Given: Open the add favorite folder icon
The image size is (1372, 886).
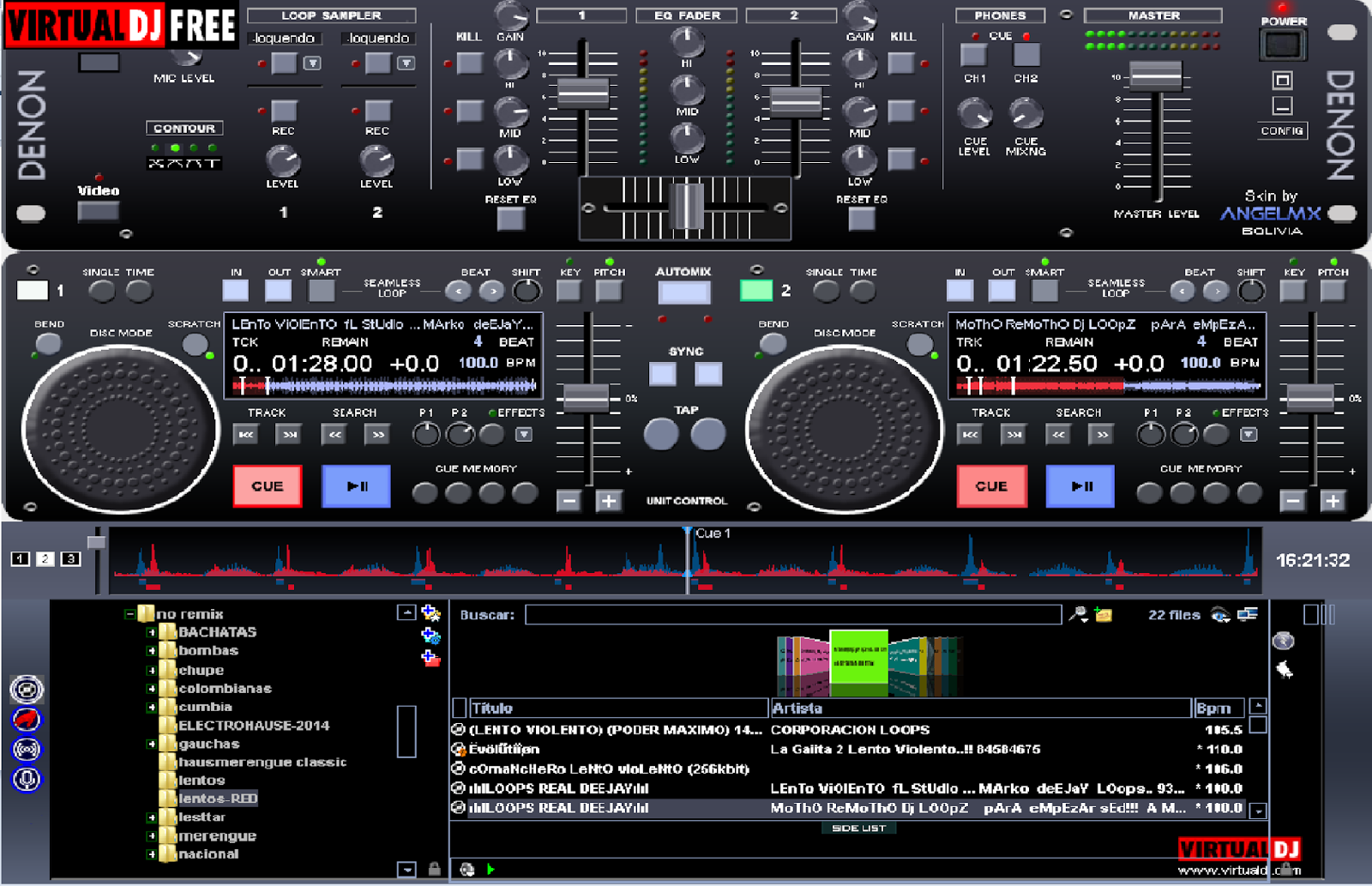Looking at the screenshot, I should 430,613.
